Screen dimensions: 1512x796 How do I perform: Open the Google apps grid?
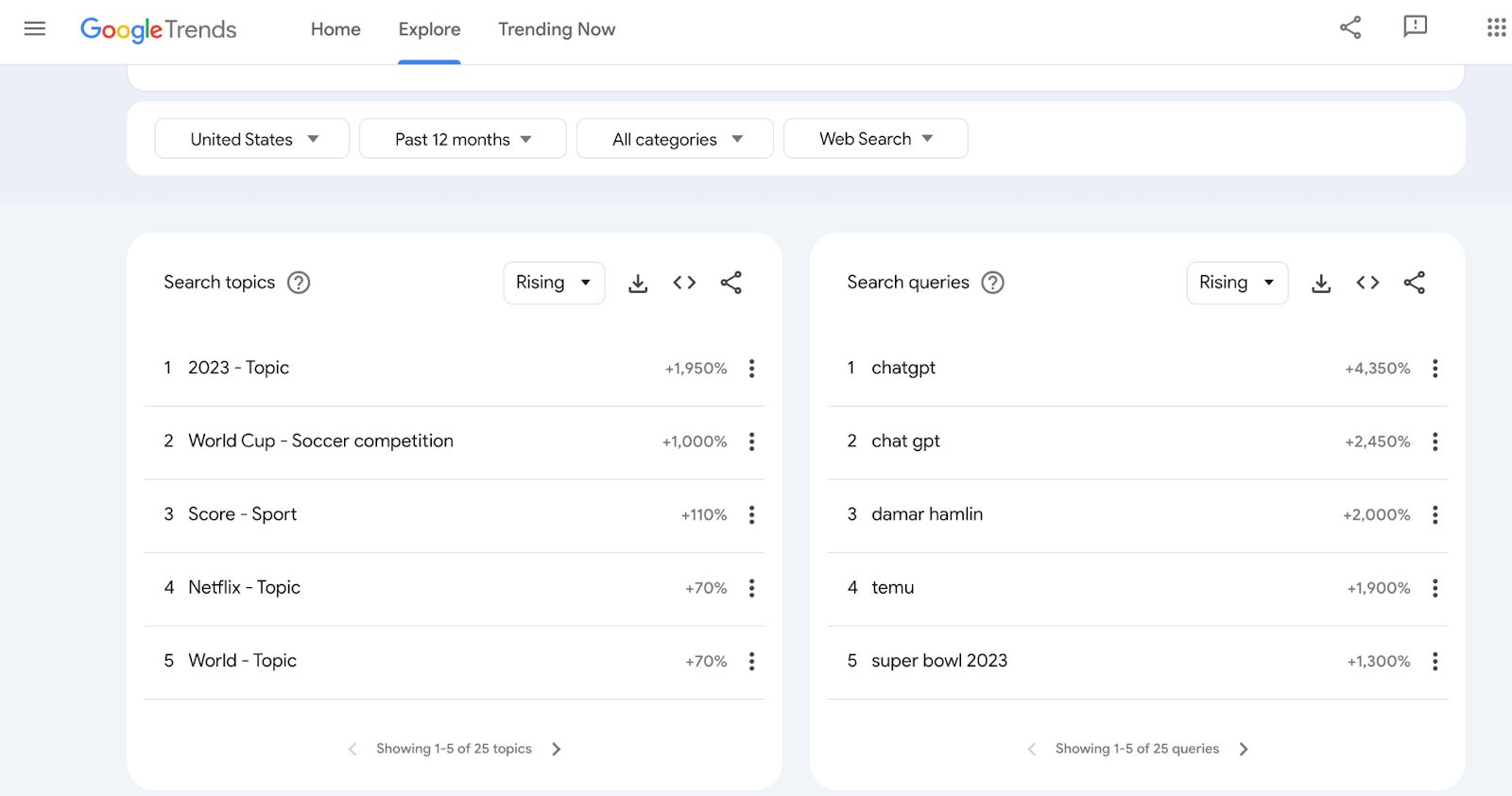tap(1496, 27)
